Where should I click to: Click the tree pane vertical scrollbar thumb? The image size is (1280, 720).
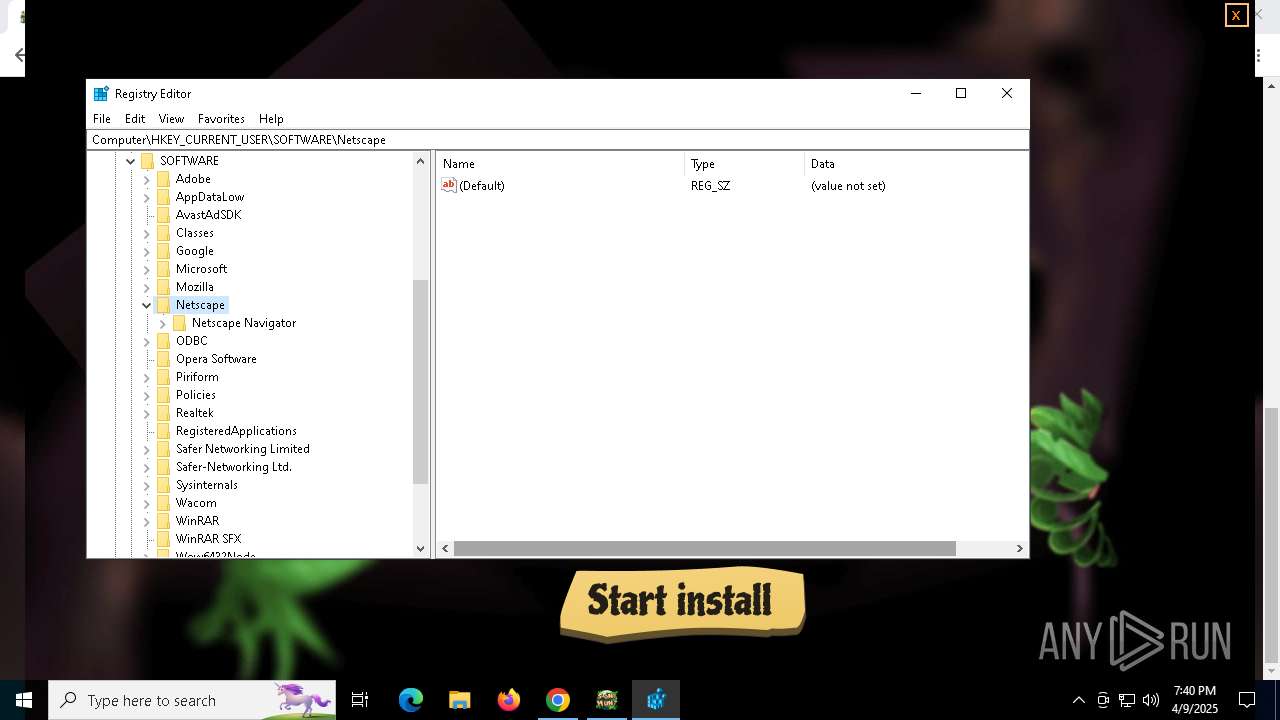pyautogui.click(x=420, y=382)
